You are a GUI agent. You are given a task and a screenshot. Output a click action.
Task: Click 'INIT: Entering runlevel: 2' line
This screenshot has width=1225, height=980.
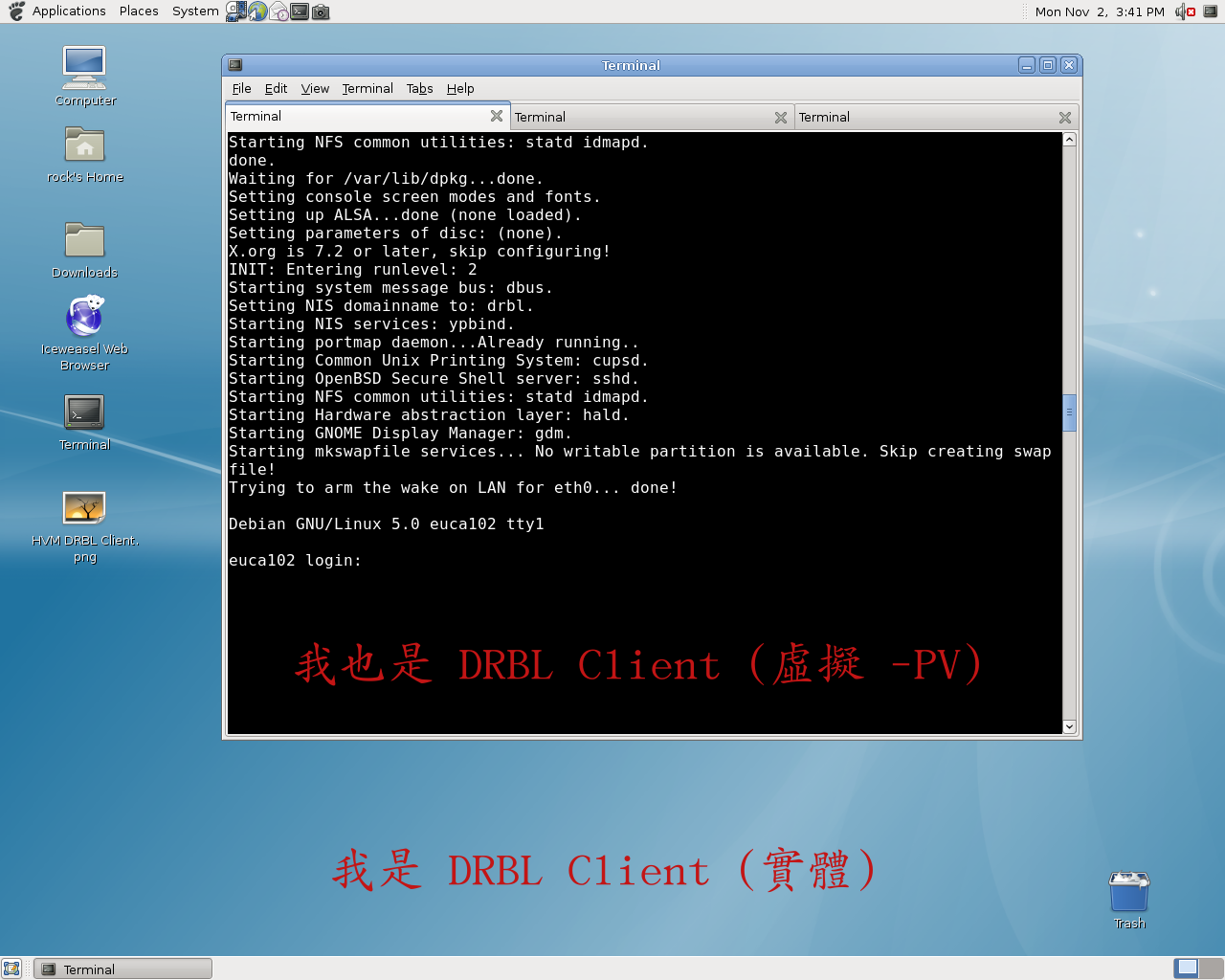coord(353,270)
